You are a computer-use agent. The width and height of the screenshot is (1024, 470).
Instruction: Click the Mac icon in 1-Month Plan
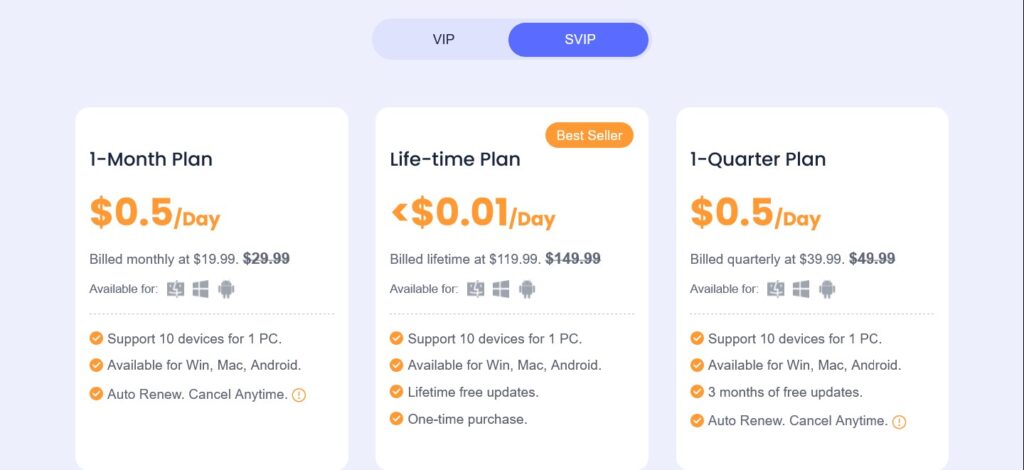click(x=176, y=289)
